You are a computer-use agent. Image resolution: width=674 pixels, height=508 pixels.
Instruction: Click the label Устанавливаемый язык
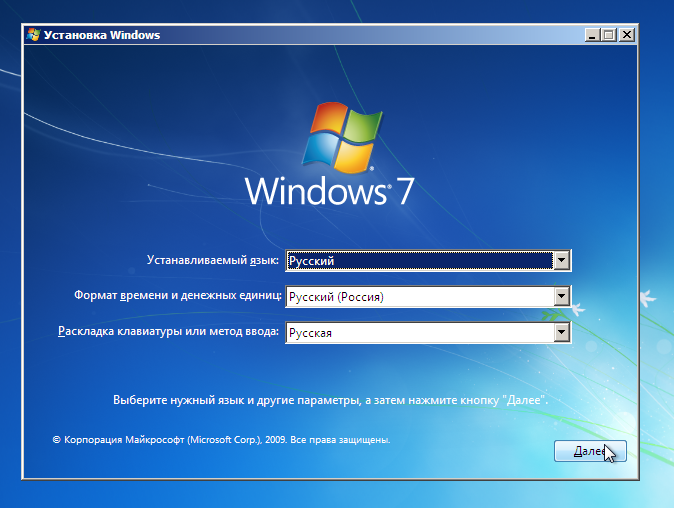213,260
